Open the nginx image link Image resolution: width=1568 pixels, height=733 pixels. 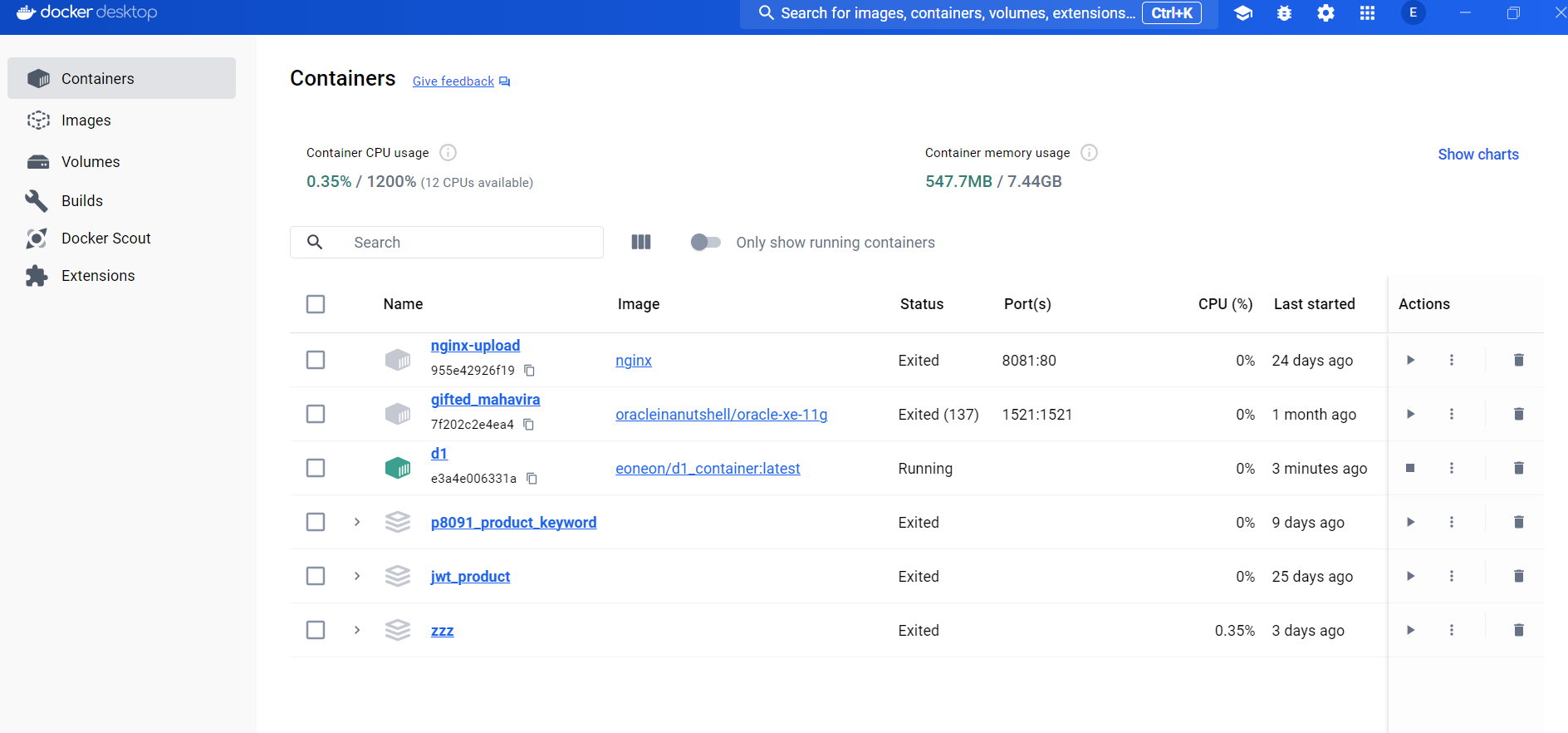coord(634,361)
